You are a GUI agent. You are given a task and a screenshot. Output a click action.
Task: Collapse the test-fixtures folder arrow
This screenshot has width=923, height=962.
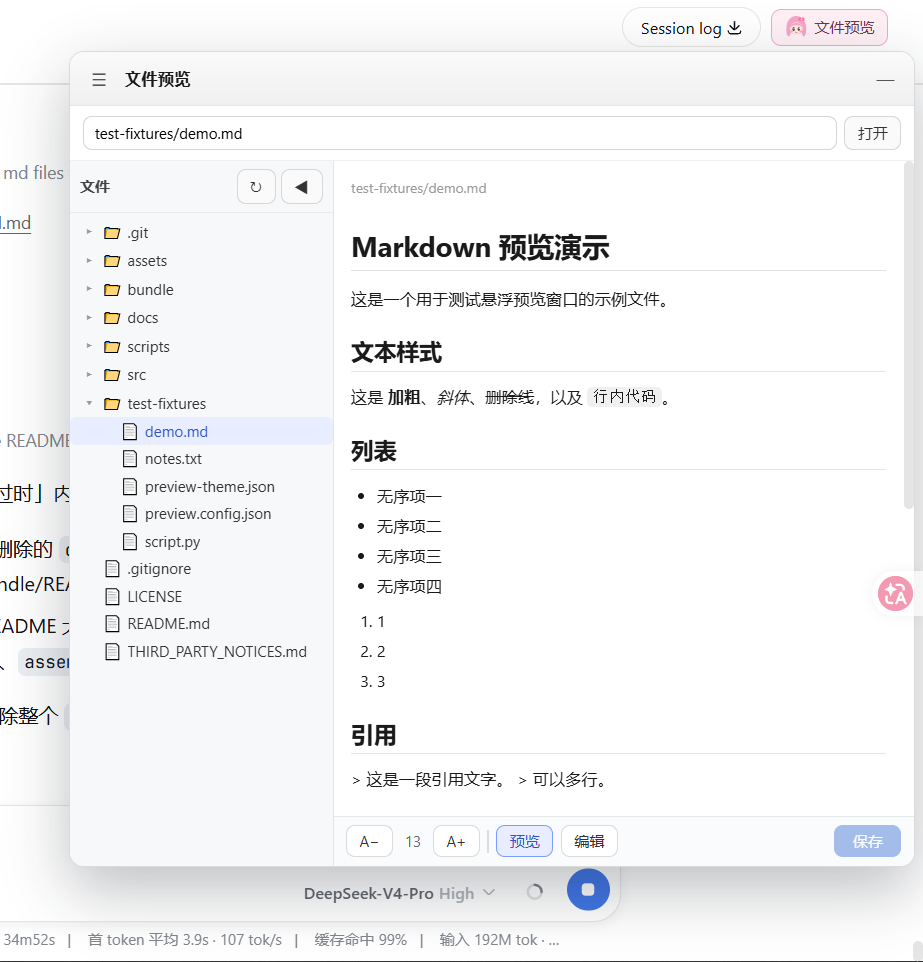89,403
